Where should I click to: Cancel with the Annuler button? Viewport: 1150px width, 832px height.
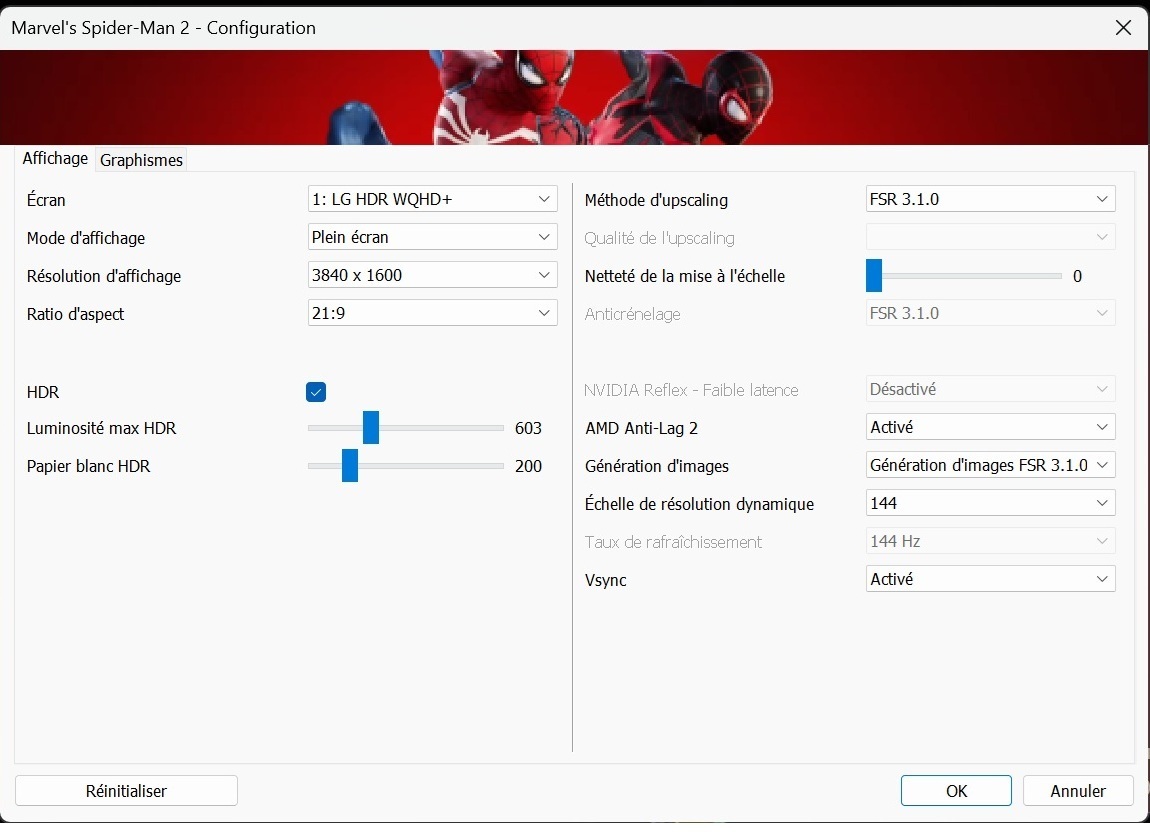(x=1078, y=791)
